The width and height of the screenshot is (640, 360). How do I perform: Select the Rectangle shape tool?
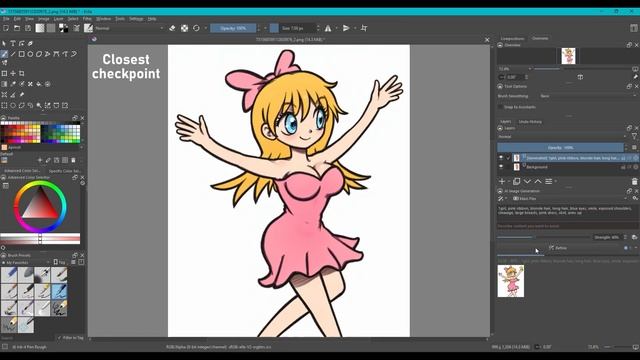click(x=22, y=54)
